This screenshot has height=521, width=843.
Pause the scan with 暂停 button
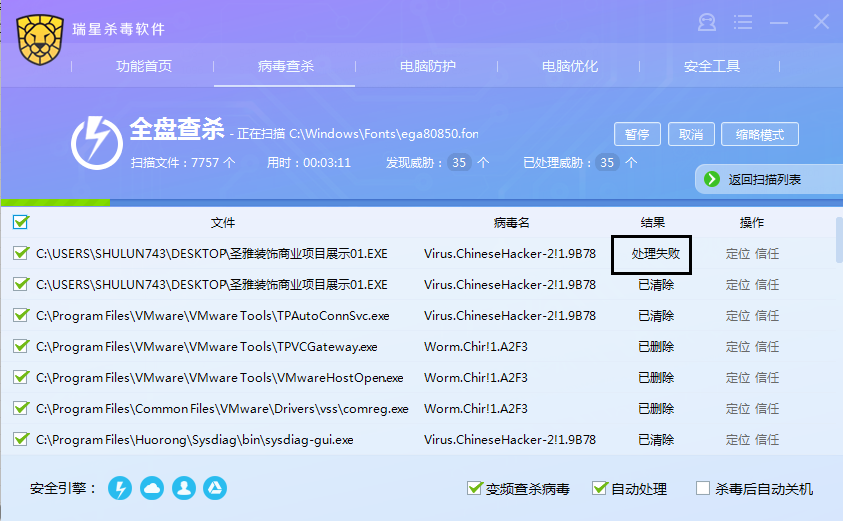(637, 134)
